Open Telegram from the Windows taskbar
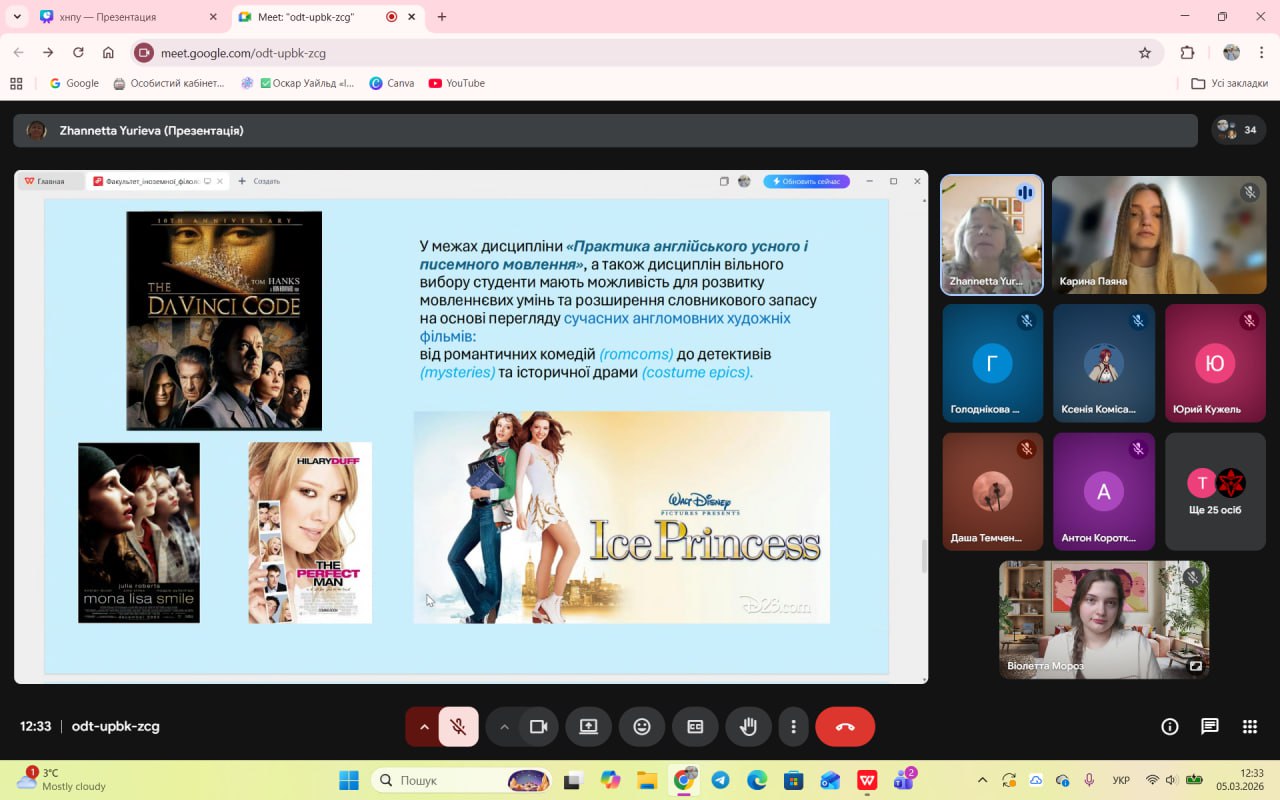The height and width of the screenshot is (800, 1280). click(x=720, y=780)
